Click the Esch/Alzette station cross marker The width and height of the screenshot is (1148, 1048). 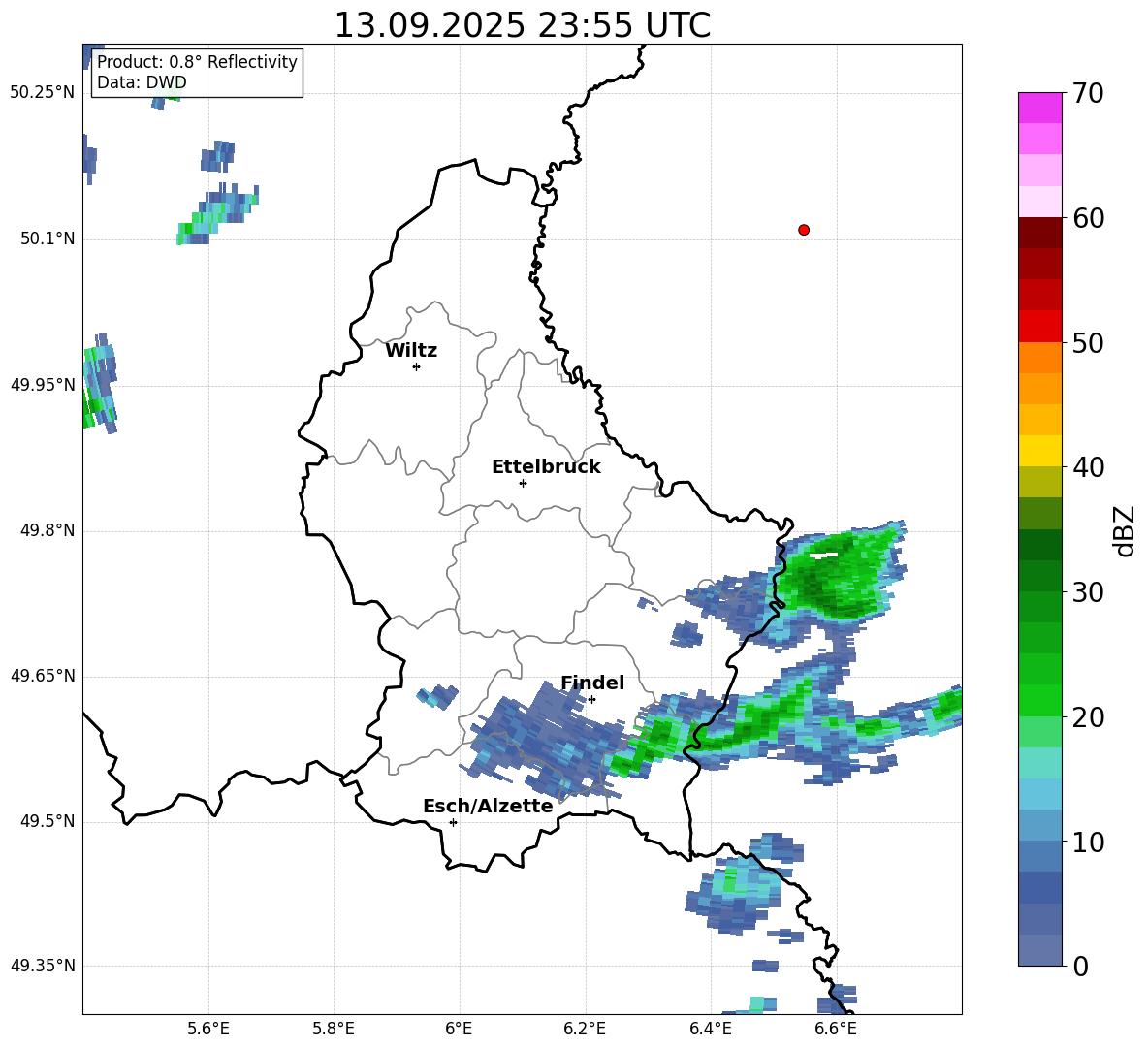[x=453, y=822]
